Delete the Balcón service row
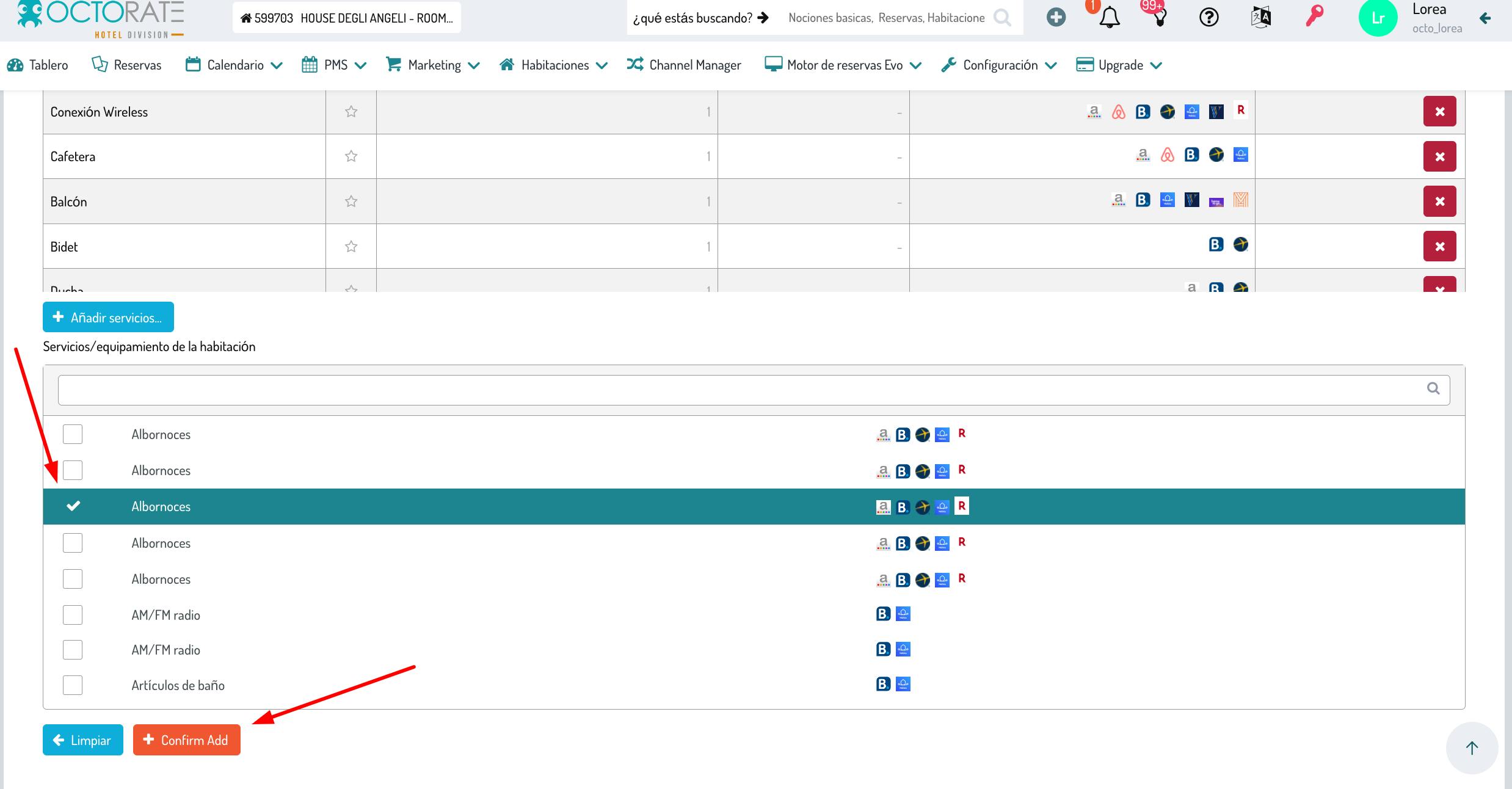Viewport: 1512px width, 789px height. pos(1439,202)
